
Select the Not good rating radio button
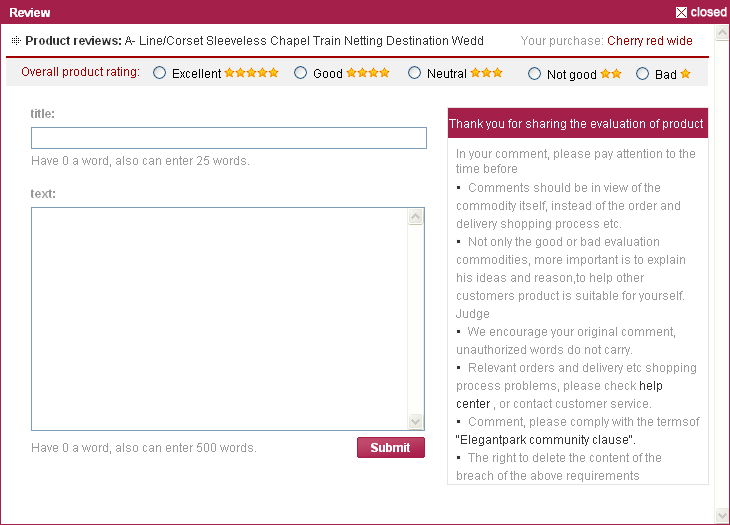534,74
